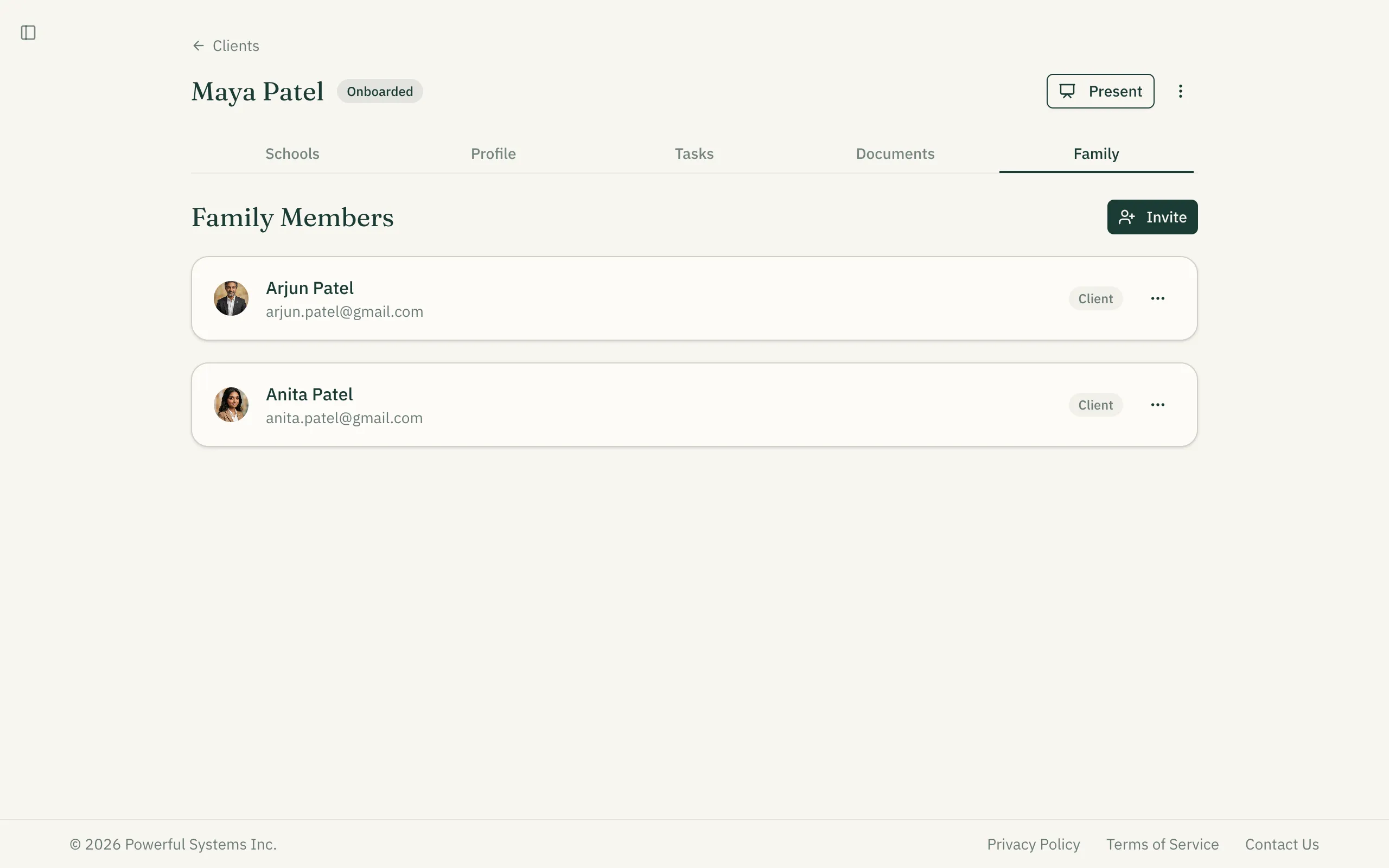The height and width of the screenshot is (868, 1389).
Task: Select the name Arjun Patel
Action: click(309, 288)
